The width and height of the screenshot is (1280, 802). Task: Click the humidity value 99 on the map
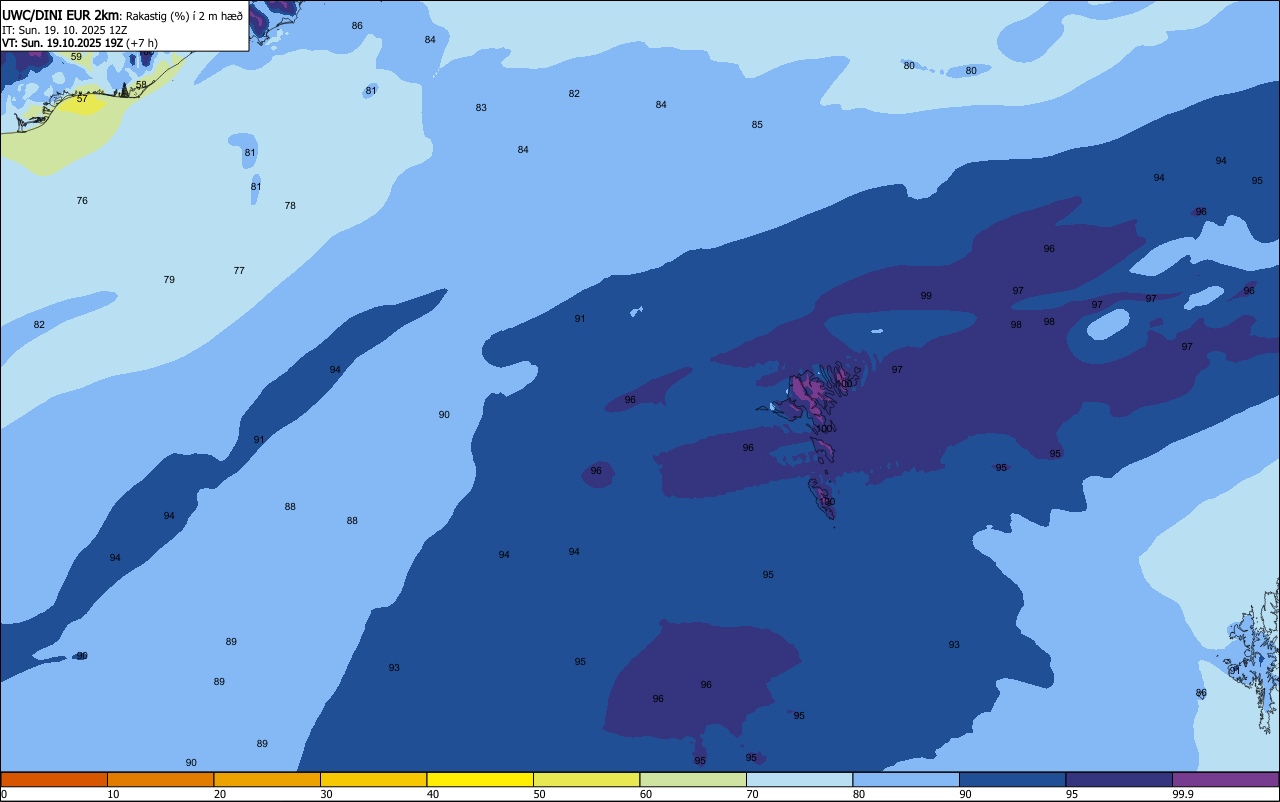(926, 296)
